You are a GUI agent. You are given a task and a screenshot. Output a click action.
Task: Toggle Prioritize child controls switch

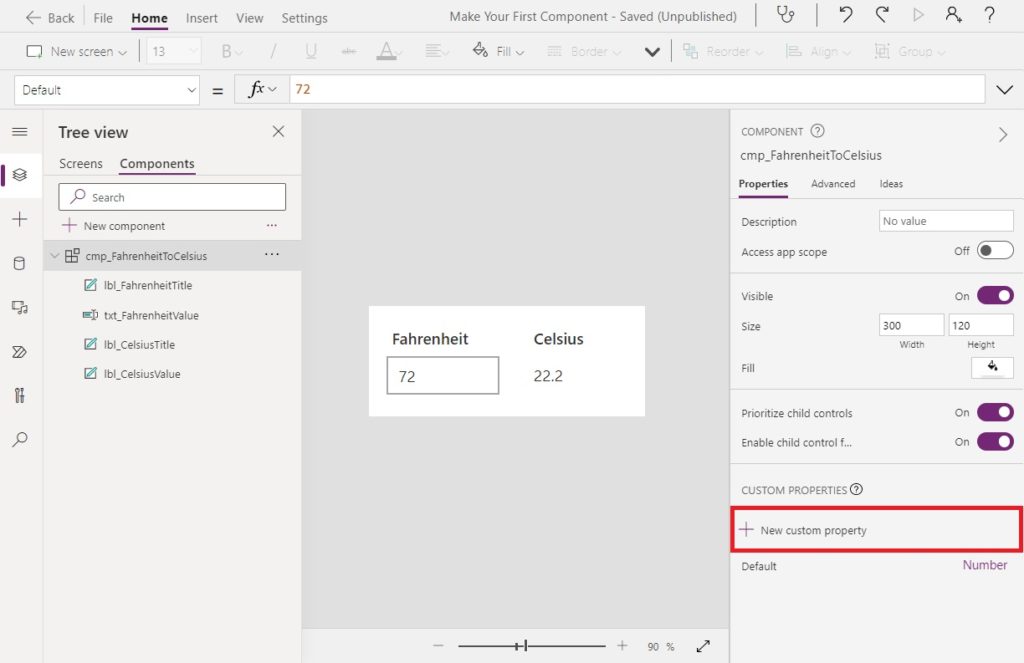tap(995, 413)
